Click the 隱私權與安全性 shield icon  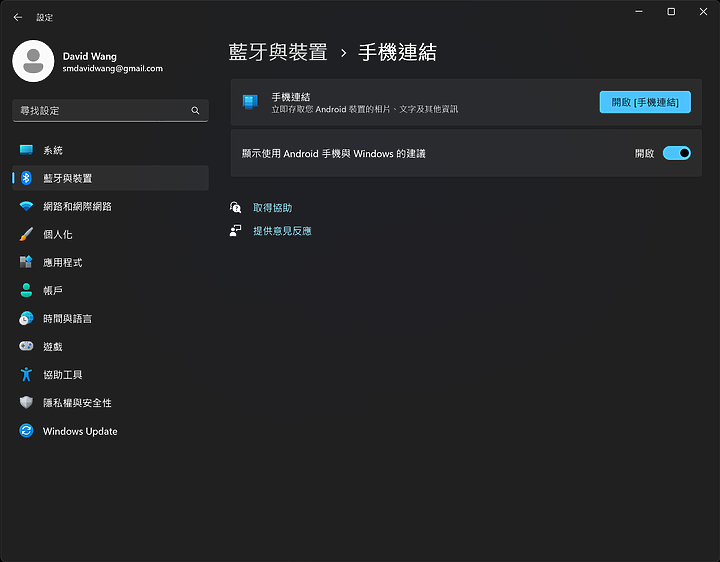coord(26,402)
